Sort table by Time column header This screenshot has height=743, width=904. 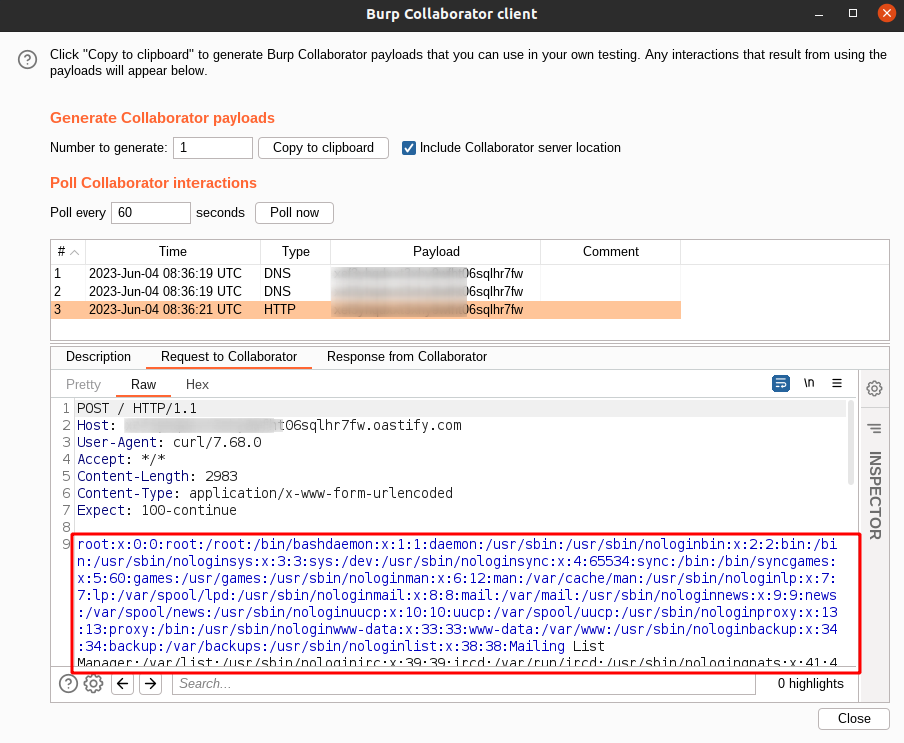(173, 252)
